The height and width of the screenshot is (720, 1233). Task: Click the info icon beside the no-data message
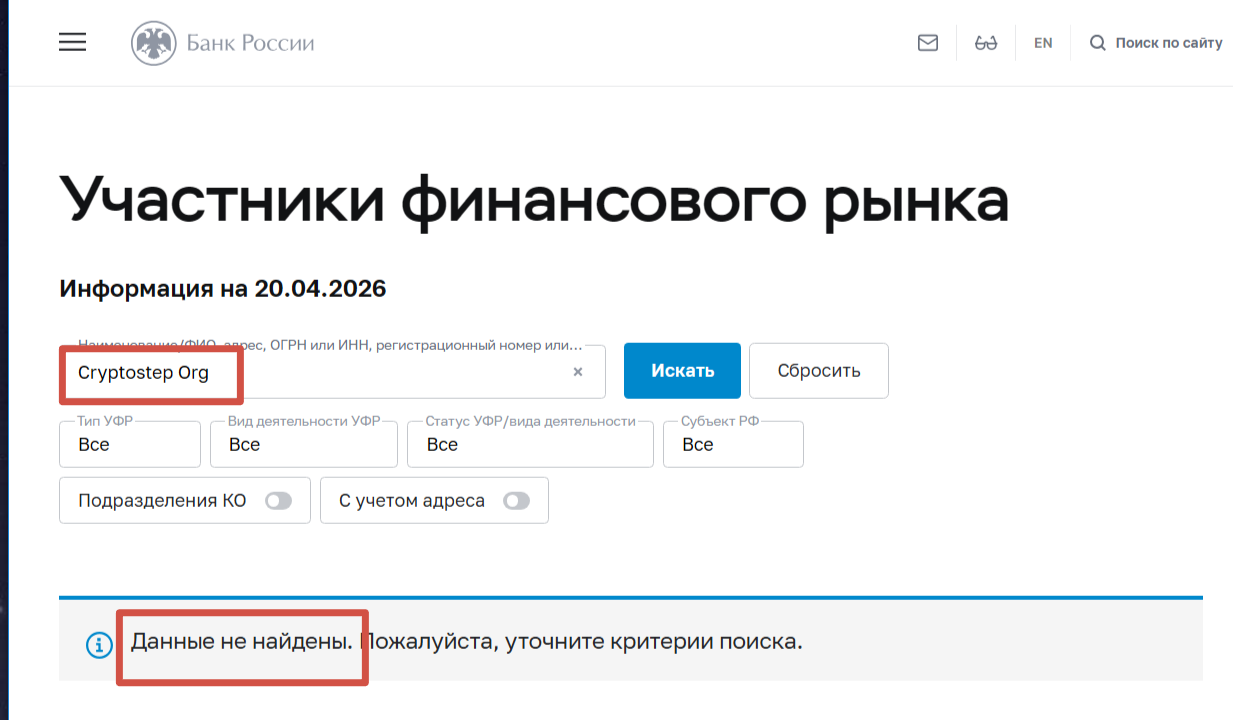pyautogui.click(x=99, y=645)
